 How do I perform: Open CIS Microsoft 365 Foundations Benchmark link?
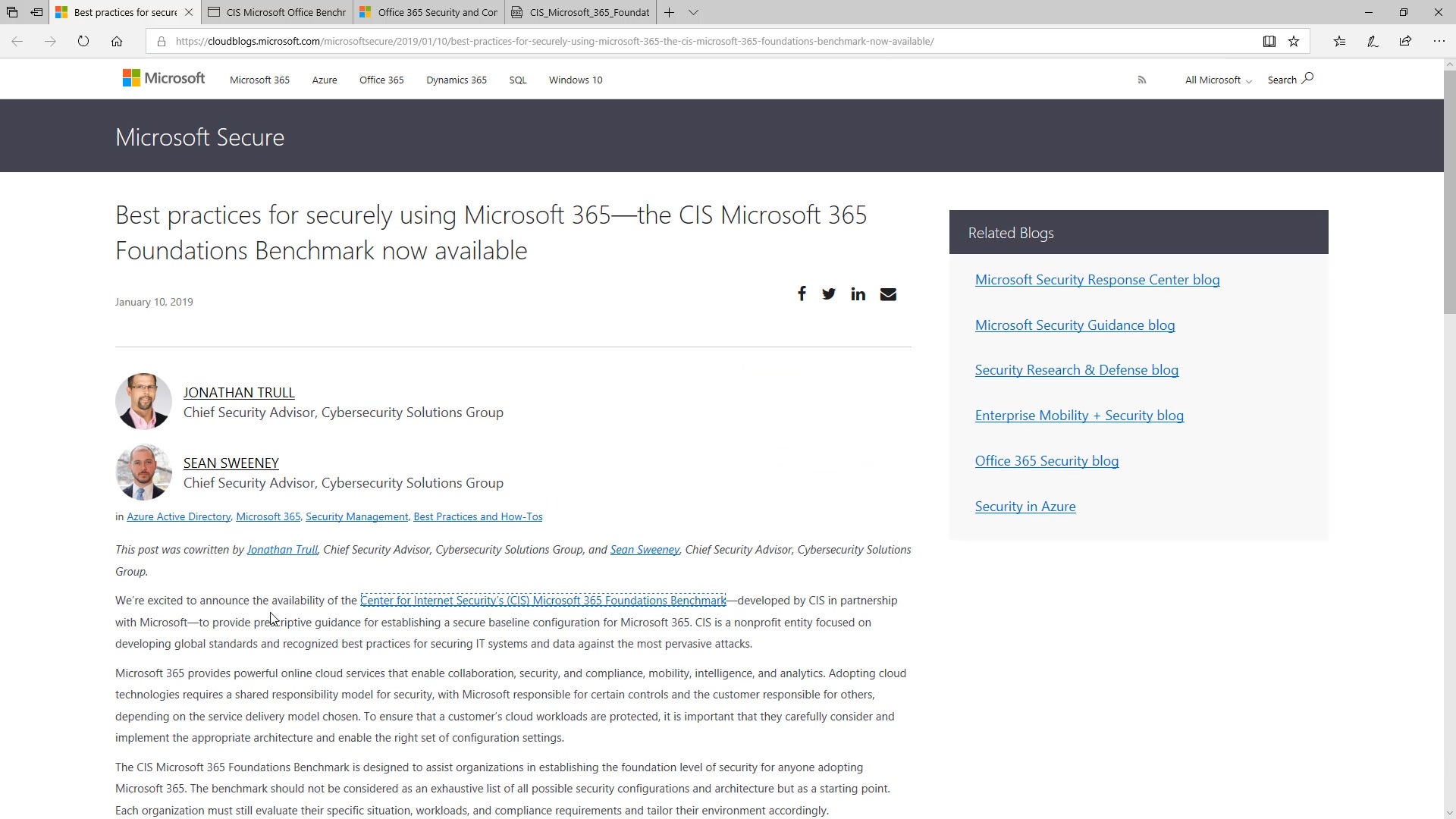(543, 601)
